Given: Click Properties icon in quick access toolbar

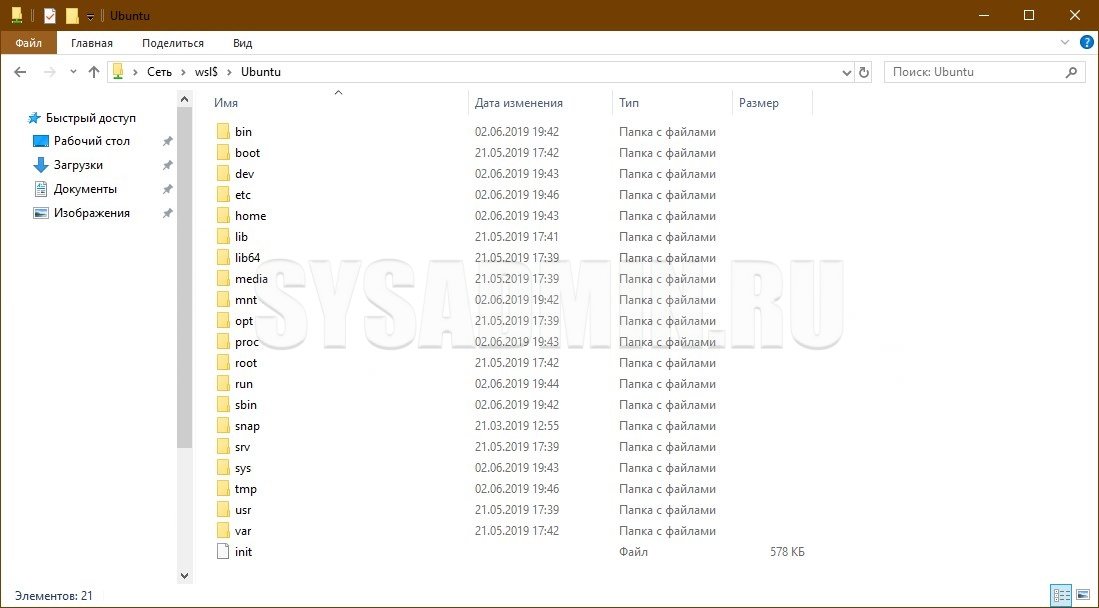Looking at the screenshot, I should 50,15.
